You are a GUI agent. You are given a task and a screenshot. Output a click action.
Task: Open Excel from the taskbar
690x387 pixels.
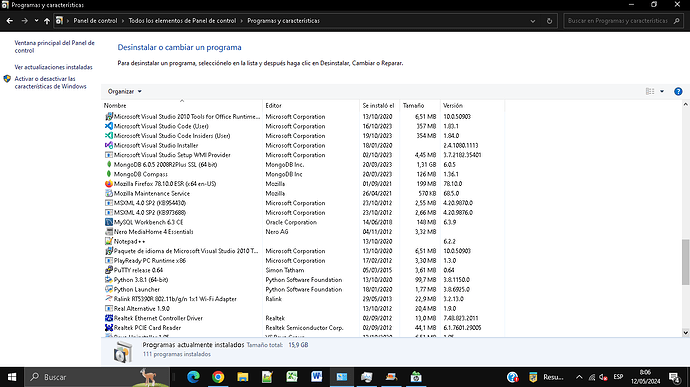point(292,377)
